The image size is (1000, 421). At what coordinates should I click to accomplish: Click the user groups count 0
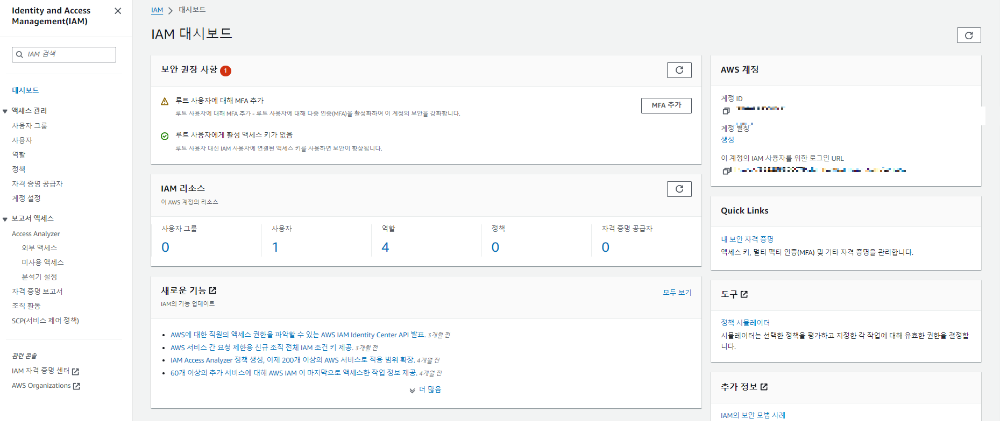165,247
